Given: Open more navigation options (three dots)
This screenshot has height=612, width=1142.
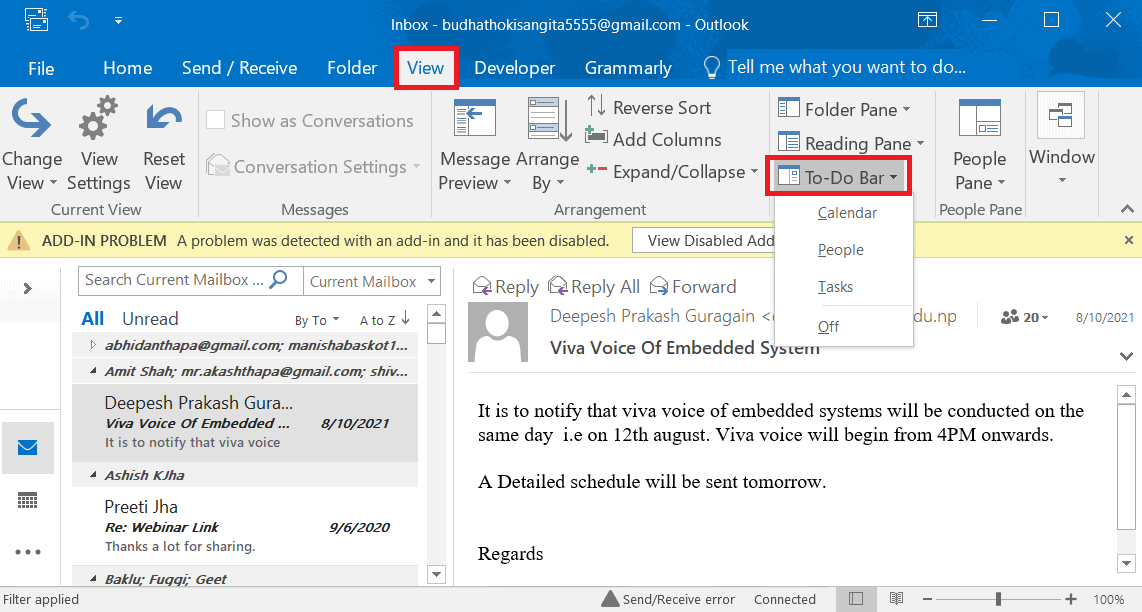Looking at the screenshot, I should [x=28, y=552].
